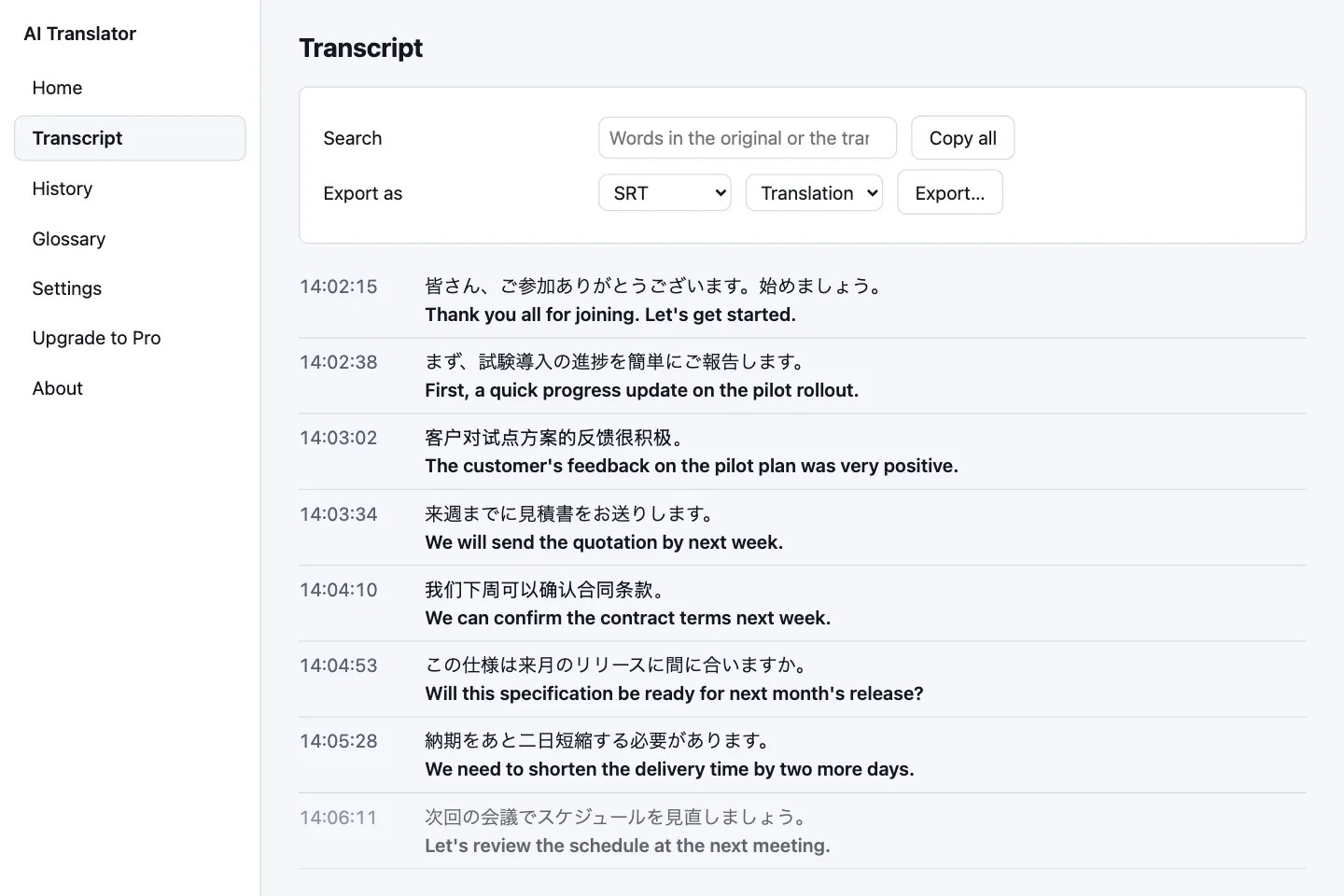Open Settings from the sidebar
Screen dimensions: 1344x896
coord(130,288)
